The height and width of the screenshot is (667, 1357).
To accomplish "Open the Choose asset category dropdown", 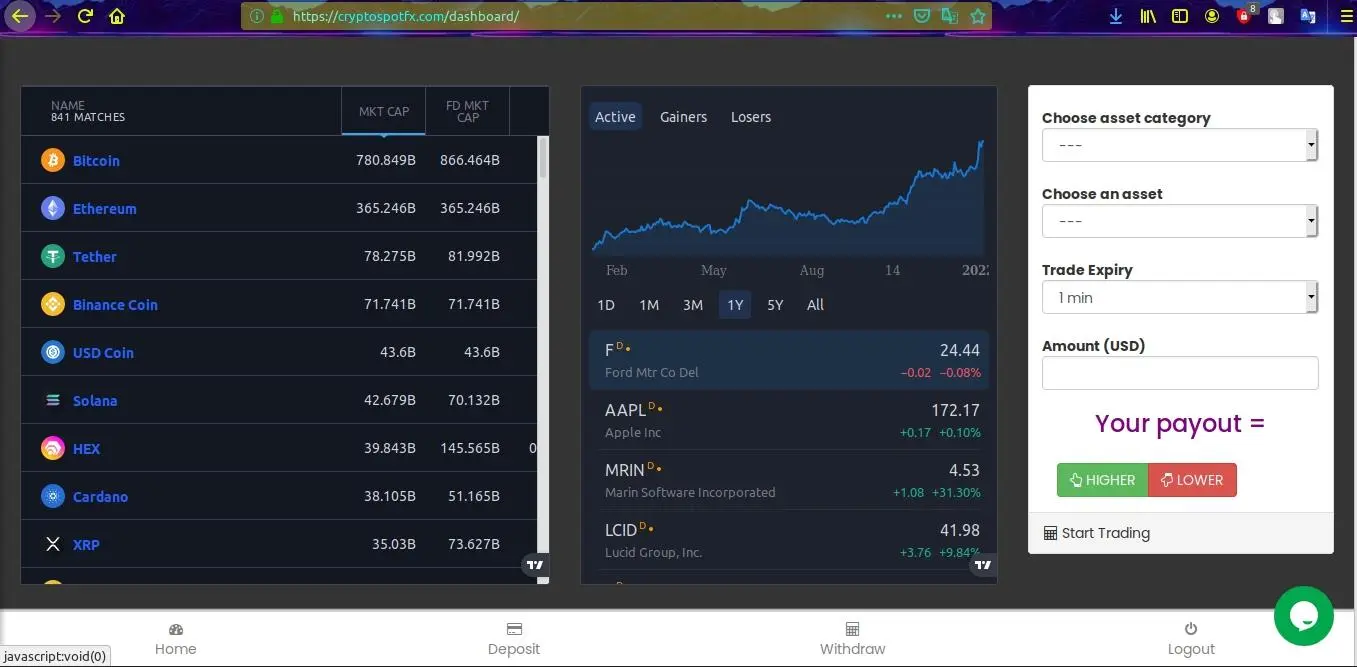I will (1180, 145).
